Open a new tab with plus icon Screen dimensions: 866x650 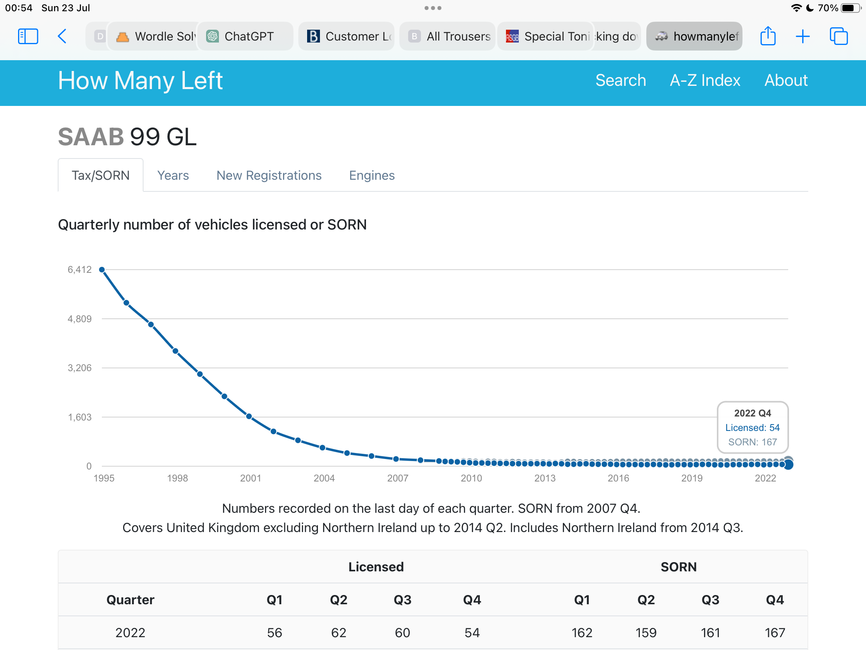[802, 36]
